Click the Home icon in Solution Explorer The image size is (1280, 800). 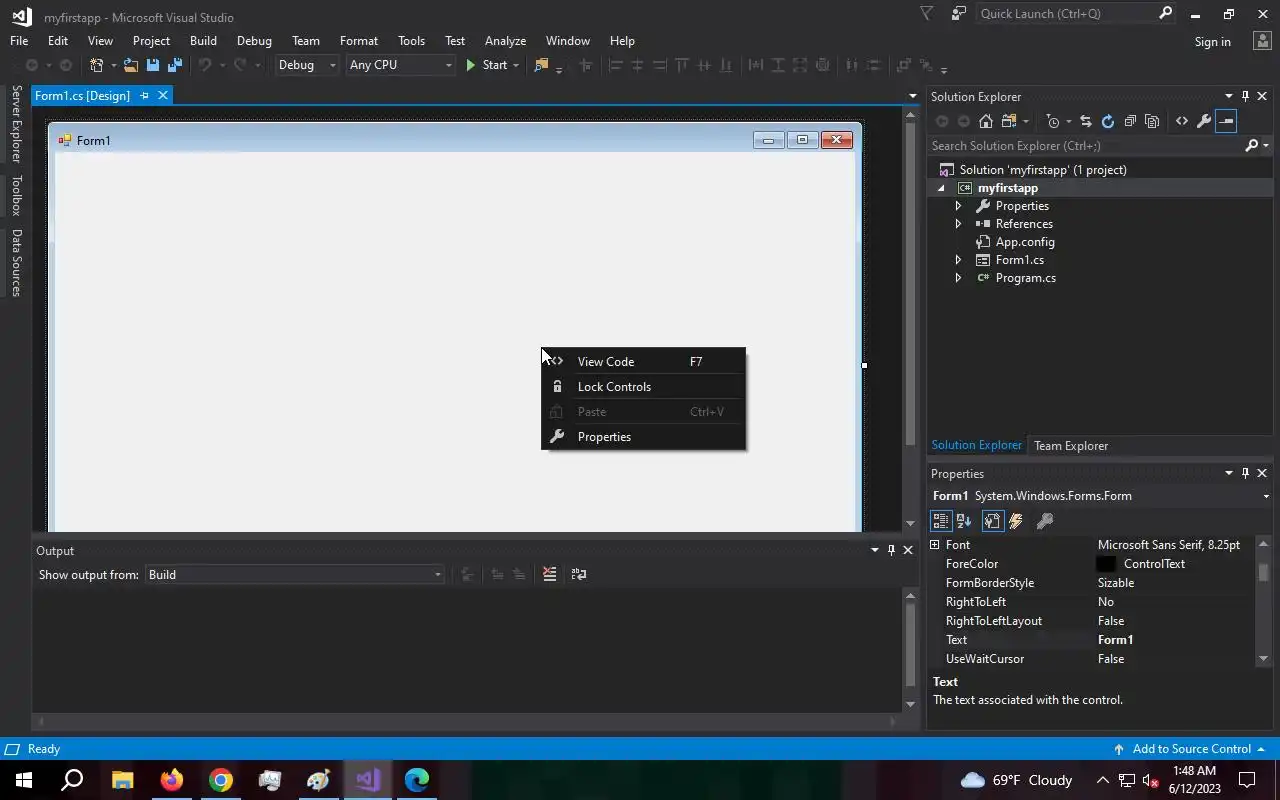pyautogui.click(x=986, y=121)
